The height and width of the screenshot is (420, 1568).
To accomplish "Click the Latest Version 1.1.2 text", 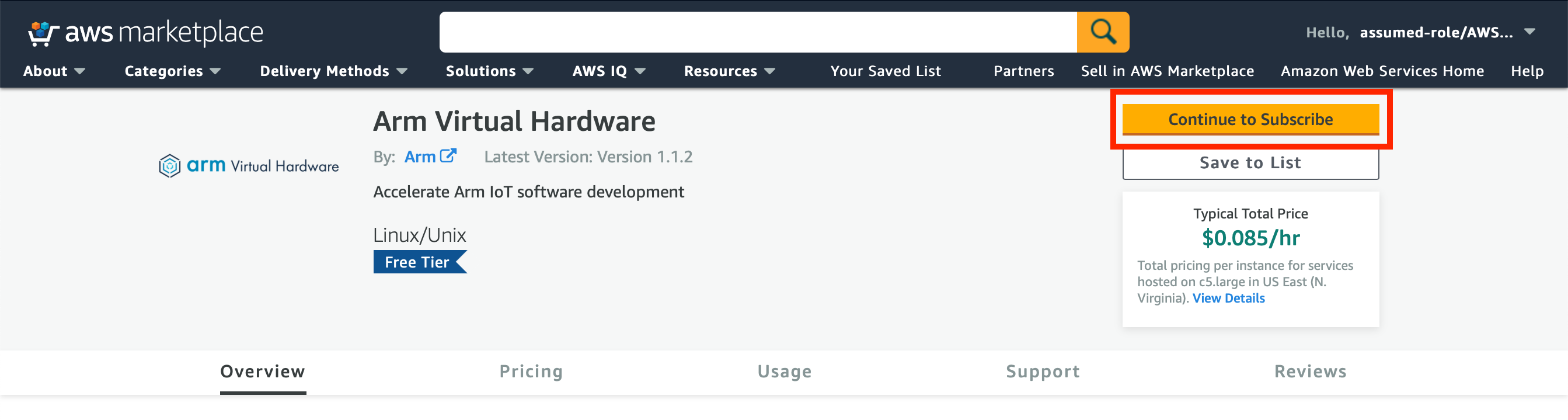I will (588, 157).
